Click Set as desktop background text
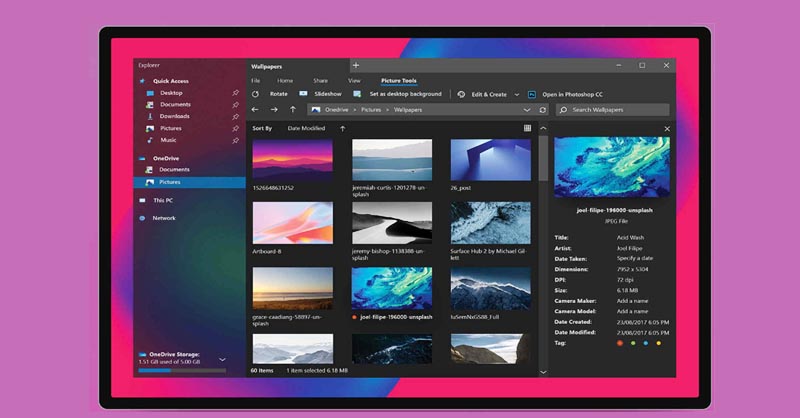The width and height of the screenshot is (800, 418). click(406, 94)
